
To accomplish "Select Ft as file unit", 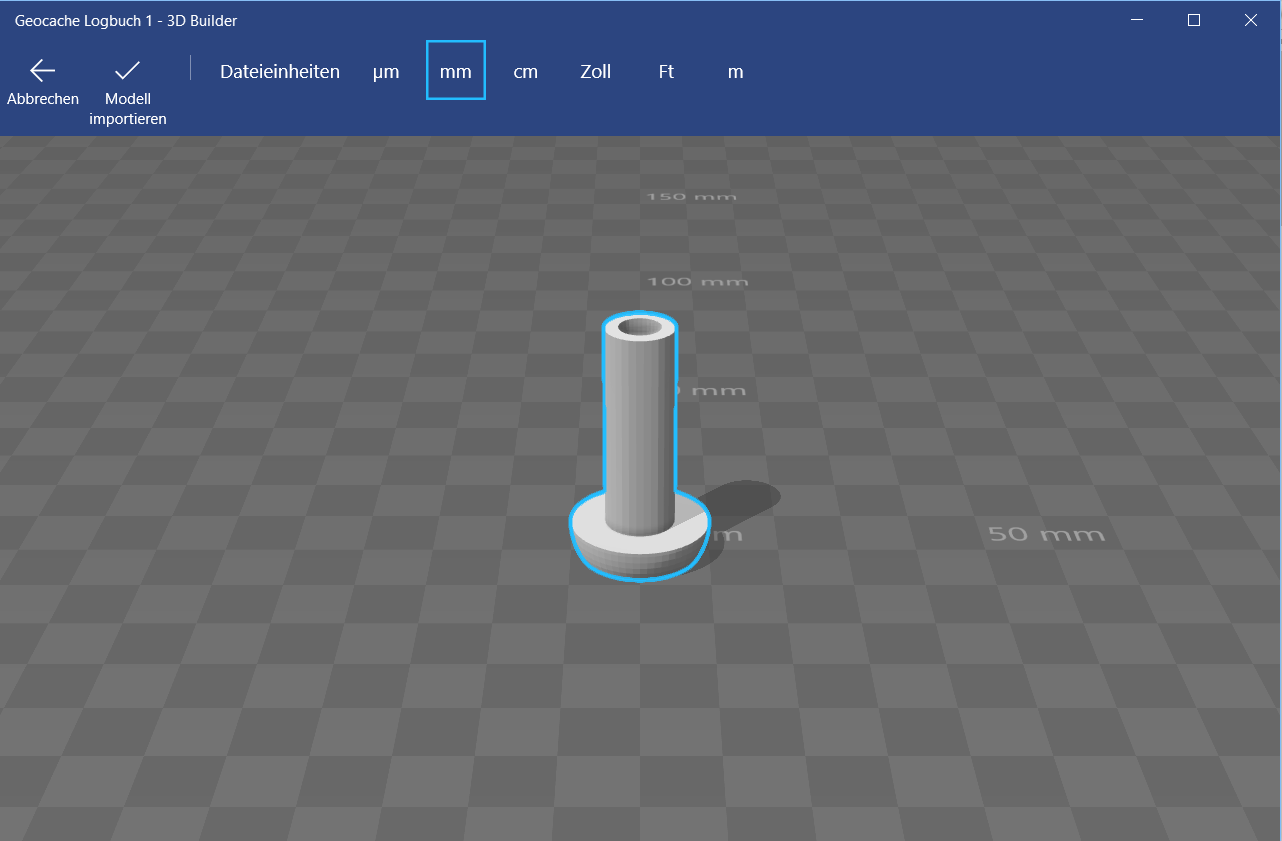I will pos(666,72).
